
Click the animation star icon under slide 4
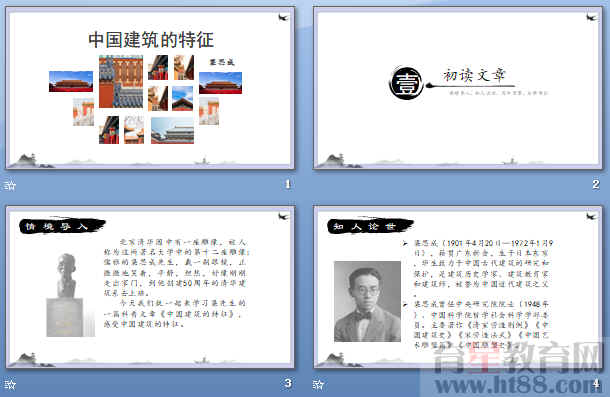click(x=318, y=385)
